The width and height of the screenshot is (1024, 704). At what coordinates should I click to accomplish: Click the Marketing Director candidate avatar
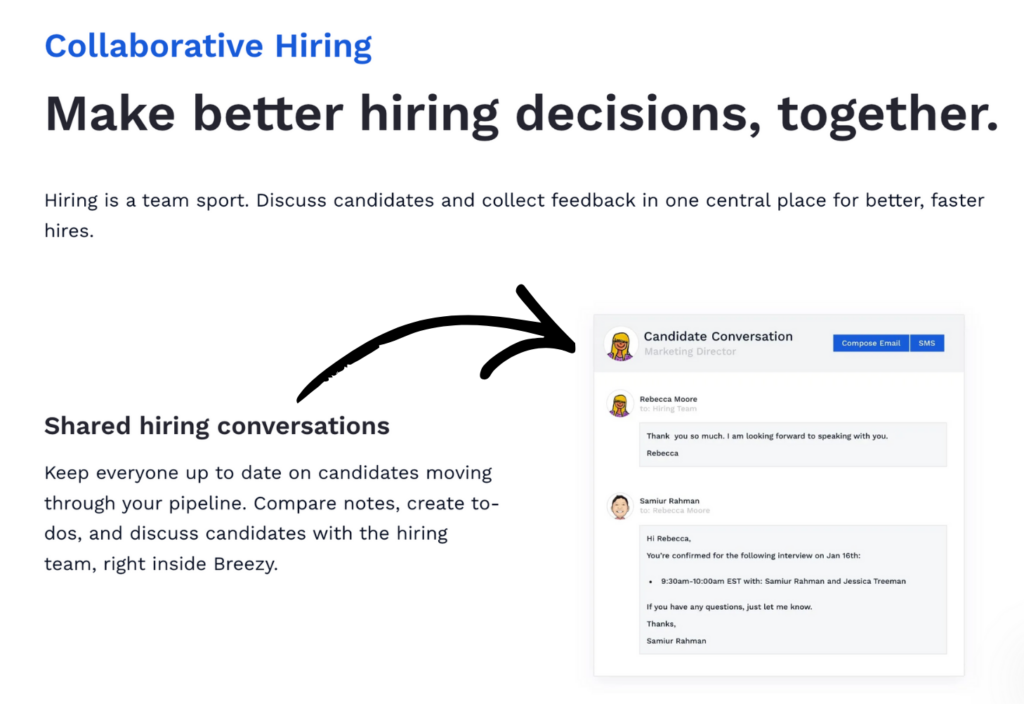621,343
